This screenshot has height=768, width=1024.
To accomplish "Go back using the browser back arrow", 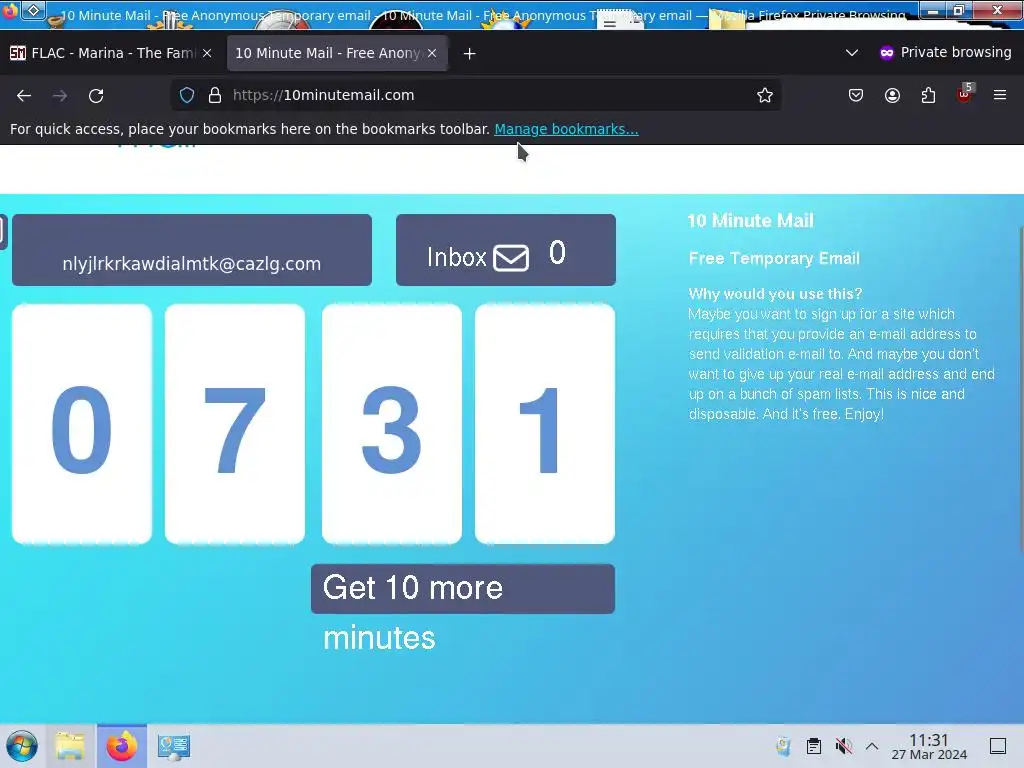I will click(24, 95).
